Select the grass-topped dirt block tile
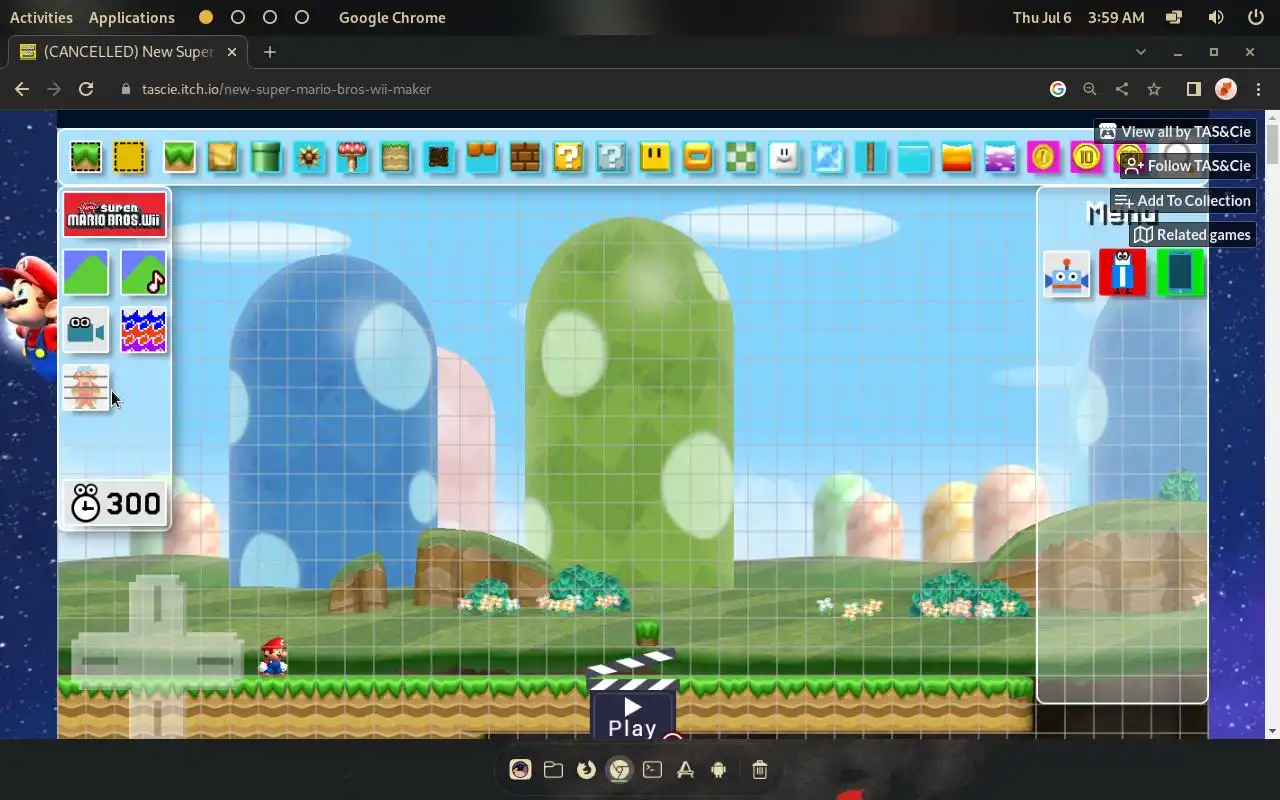1280x800 pixels. (x=395, y=157)
